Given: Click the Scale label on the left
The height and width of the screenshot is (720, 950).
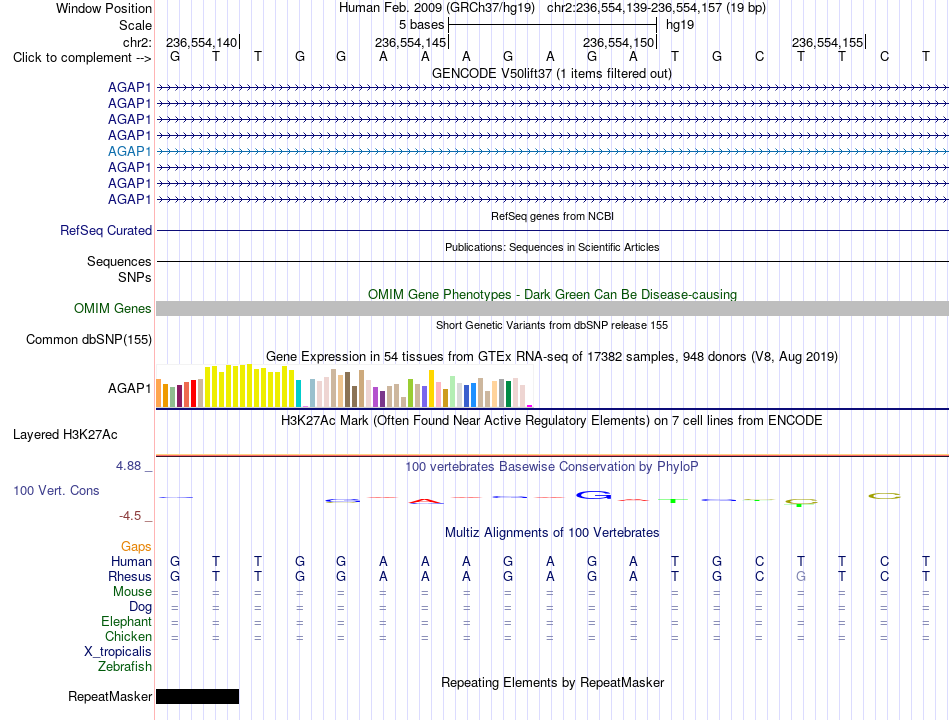Looking at the screenshot, I should 135,25.
